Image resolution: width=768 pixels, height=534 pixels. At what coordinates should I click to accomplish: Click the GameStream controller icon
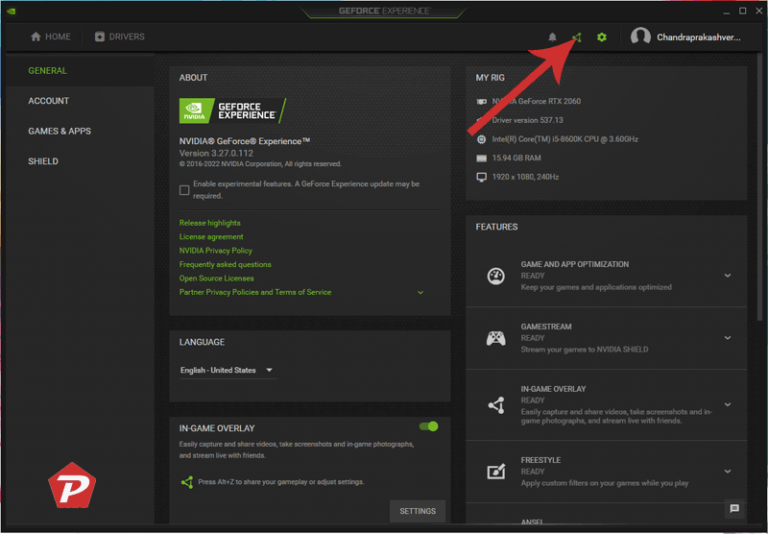coord(496,338)
